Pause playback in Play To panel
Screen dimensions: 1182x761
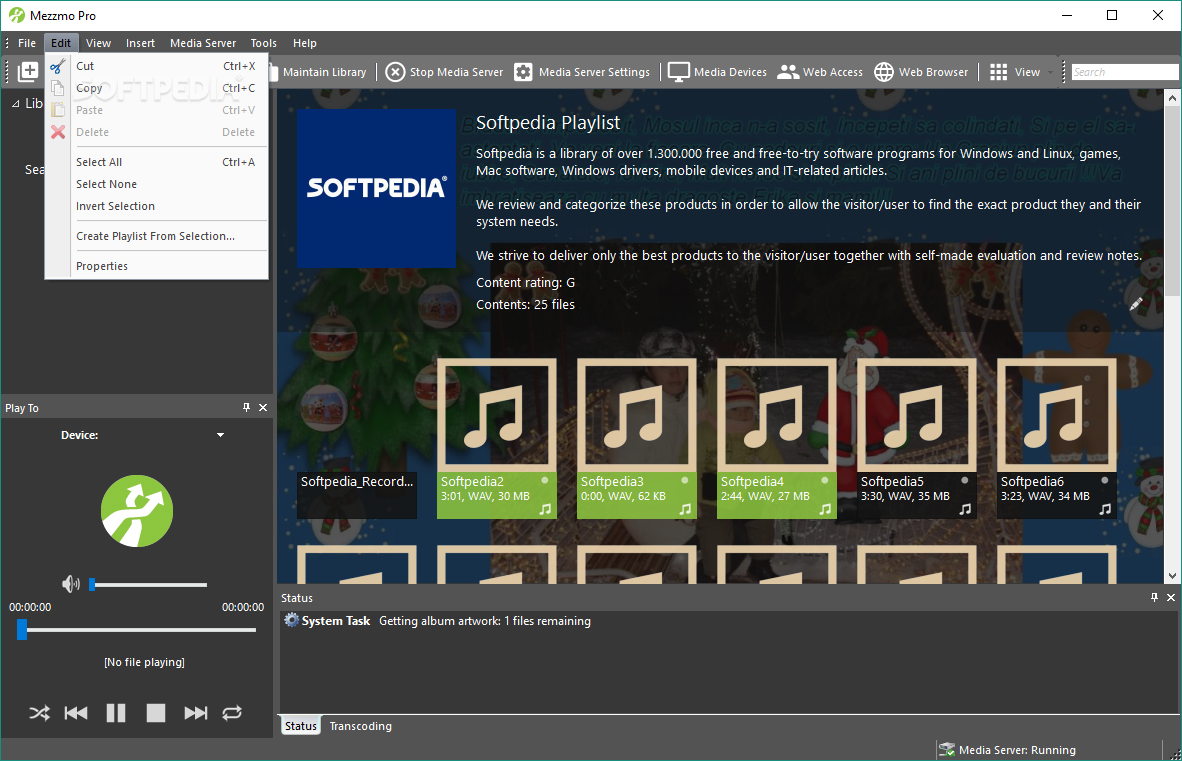[x=116, y=713]
